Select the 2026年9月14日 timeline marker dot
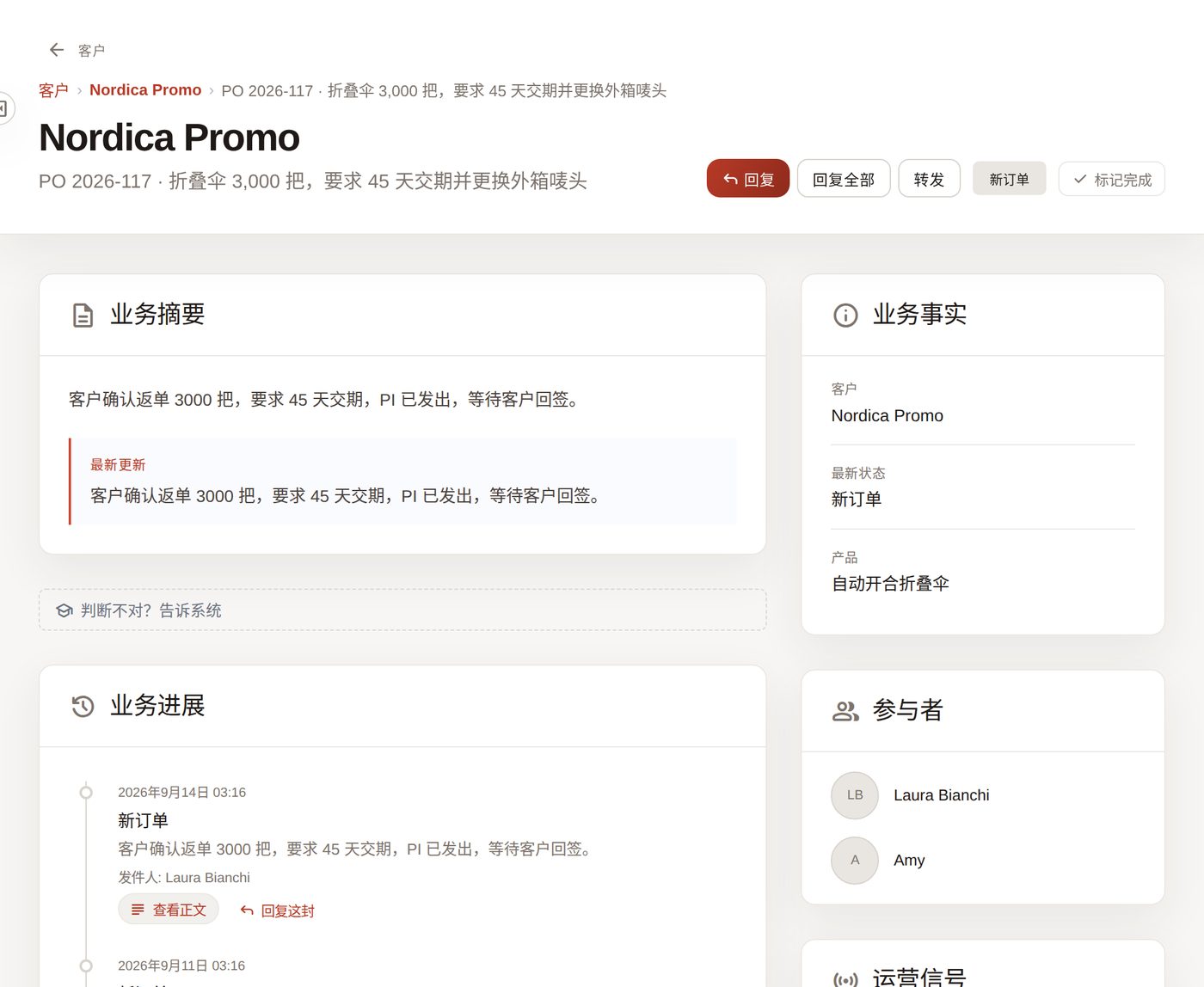Image resolution: width=1204 pixels, height=987 pixels. click(x=86, y=793)
